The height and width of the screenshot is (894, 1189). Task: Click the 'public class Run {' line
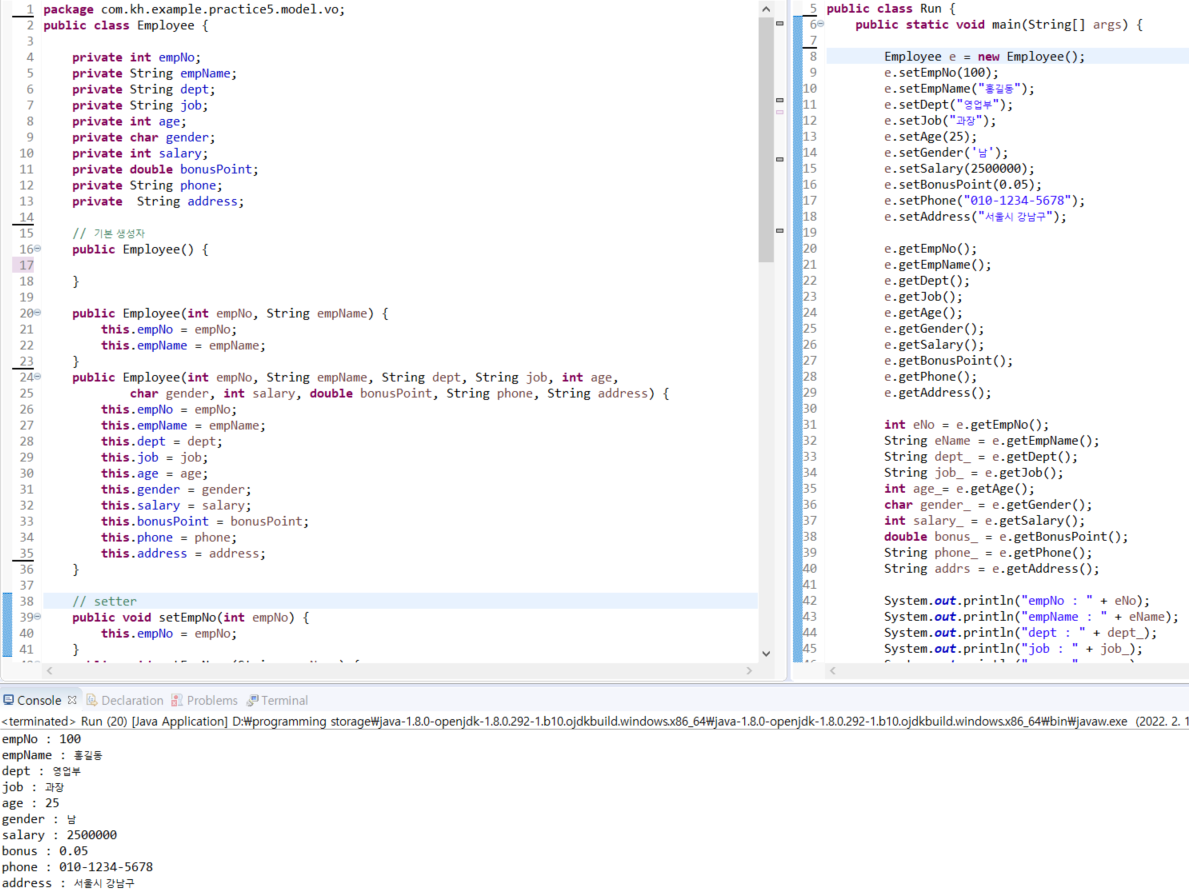[x=891, y=9]
